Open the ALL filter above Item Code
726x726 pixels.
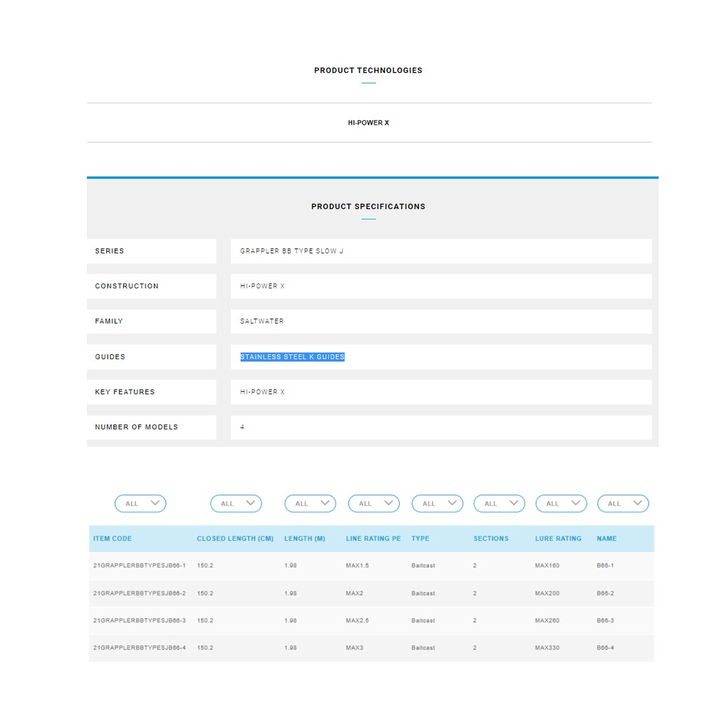pyautogui.click(x=140, y=504)
